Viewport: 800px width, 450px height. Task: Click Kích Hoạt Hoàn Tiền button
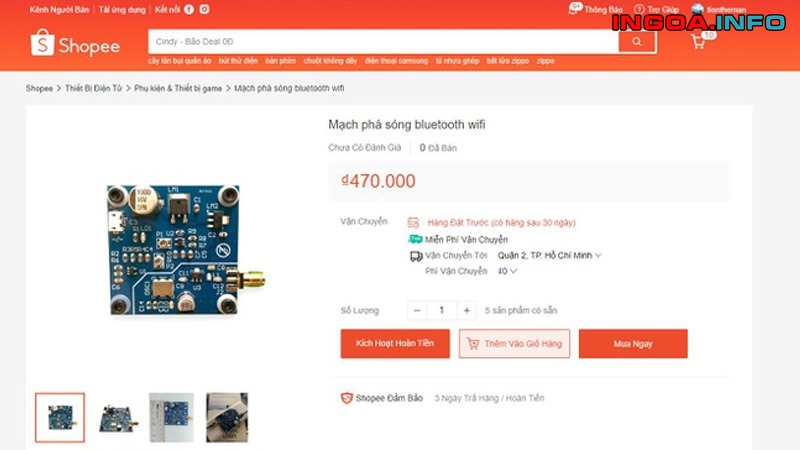(x=395, y=343)
